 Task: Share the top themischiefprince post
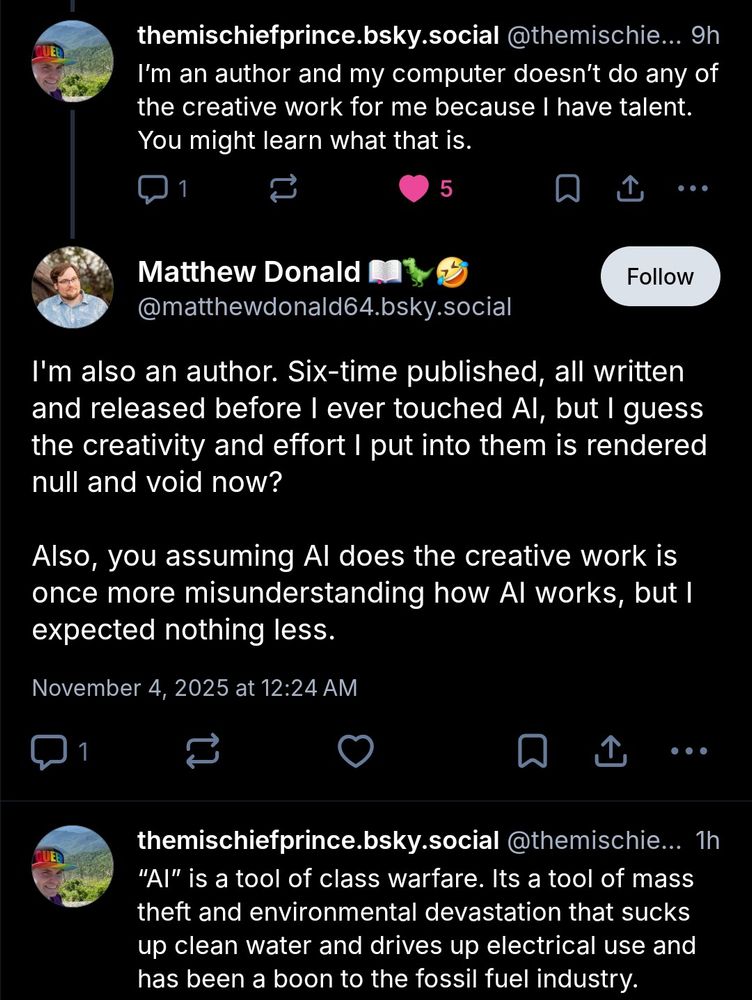631,188
